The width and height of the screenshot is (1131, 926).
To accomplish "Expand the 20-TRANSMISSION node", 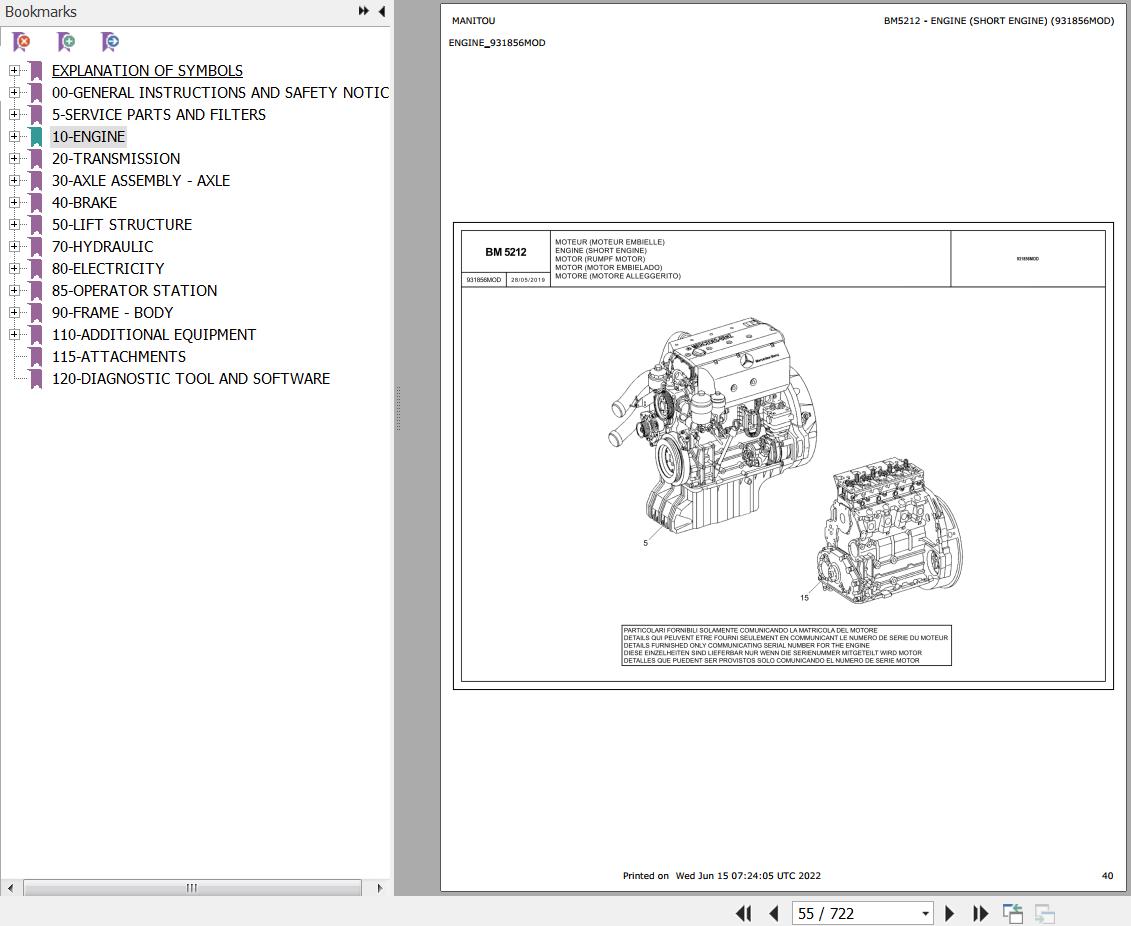I will pos(14,159).
